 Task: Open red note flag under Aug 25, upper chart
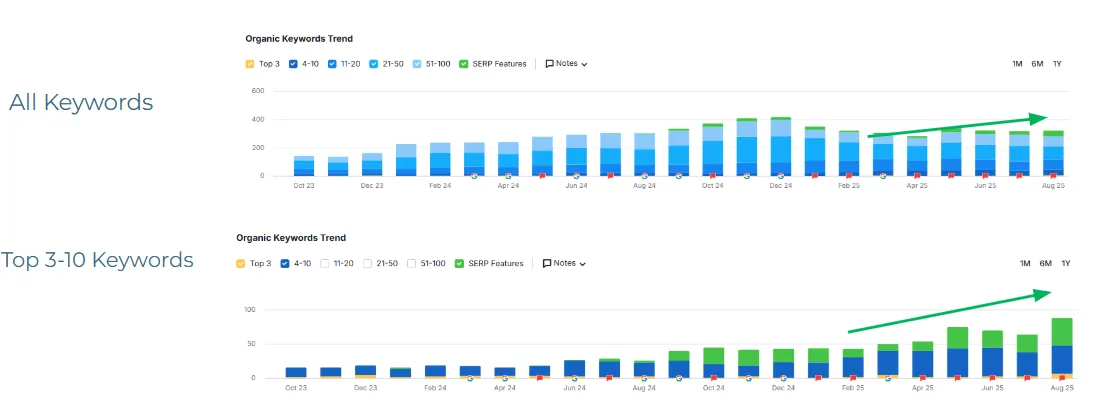click(1052, 176)
